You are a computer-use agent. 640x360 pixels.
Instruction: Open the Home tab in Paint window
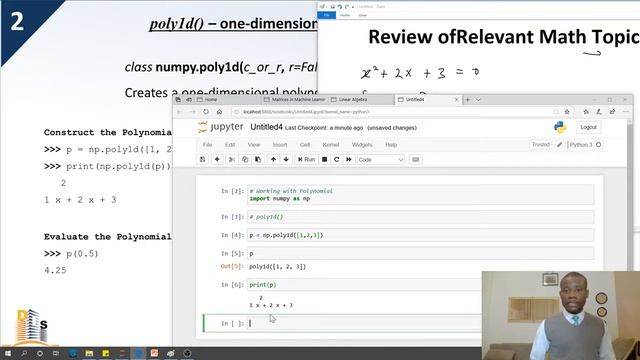(x=345, y=16)
